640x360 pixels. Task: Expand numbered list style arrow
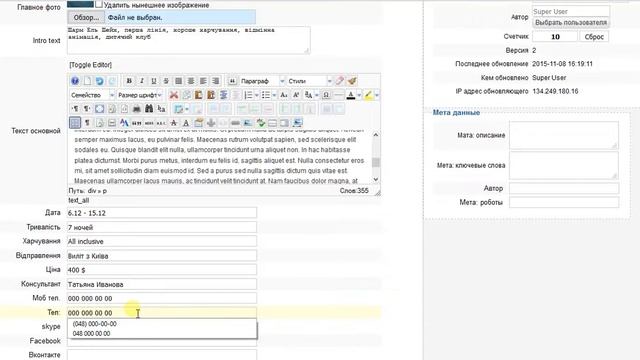tap(257, 95)
